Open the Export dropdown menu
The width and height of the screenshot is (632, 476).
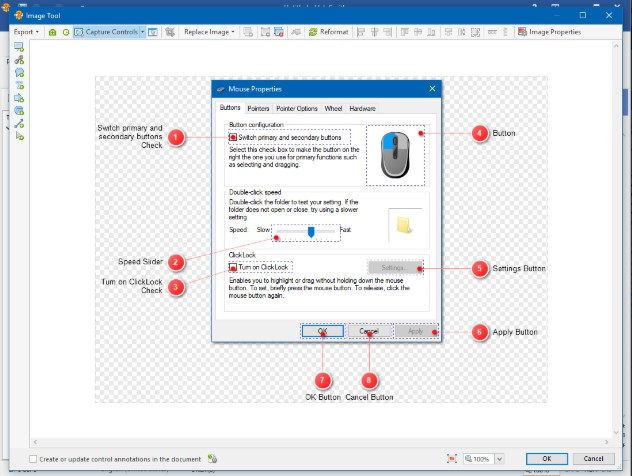pyautogui.click(x=26, y=32)
